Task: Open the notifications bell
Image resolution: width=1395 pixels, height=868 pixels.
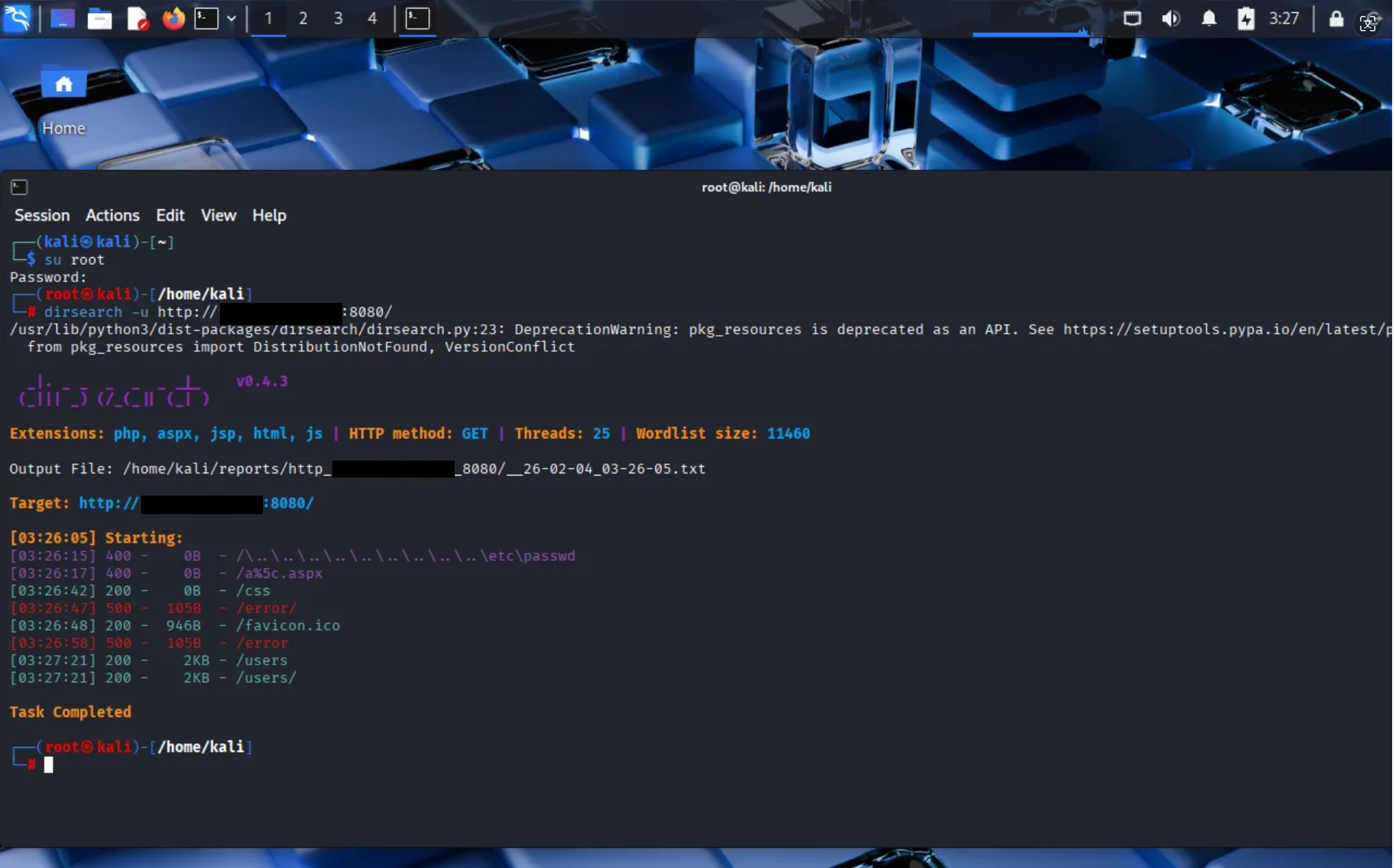Action: tap(1209, 19)
